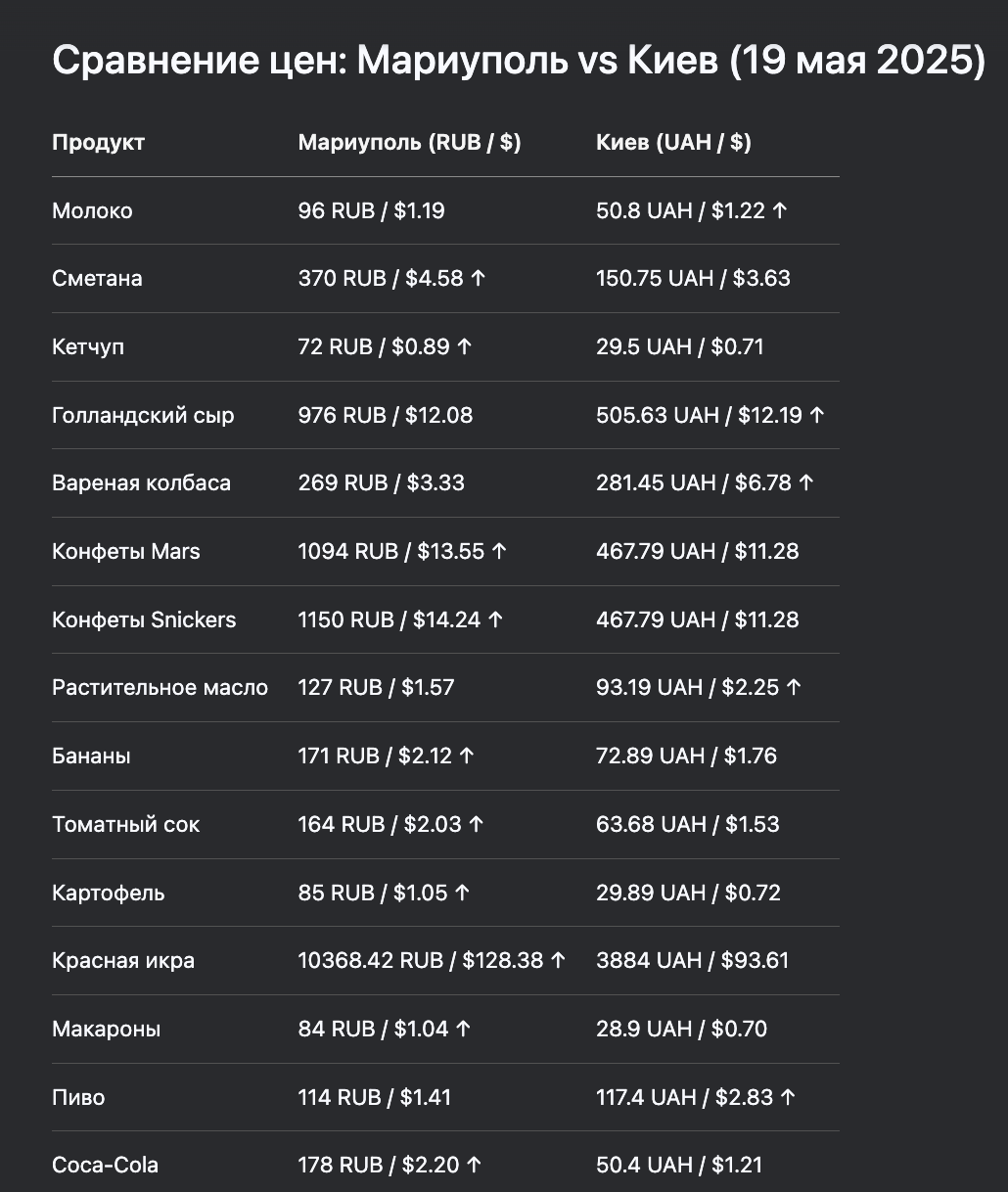The width and height of the screenshot is (1008, 1192).
Task: Click the arrow beside Растительное масло's $2.25 price
Action: point(794,687)
